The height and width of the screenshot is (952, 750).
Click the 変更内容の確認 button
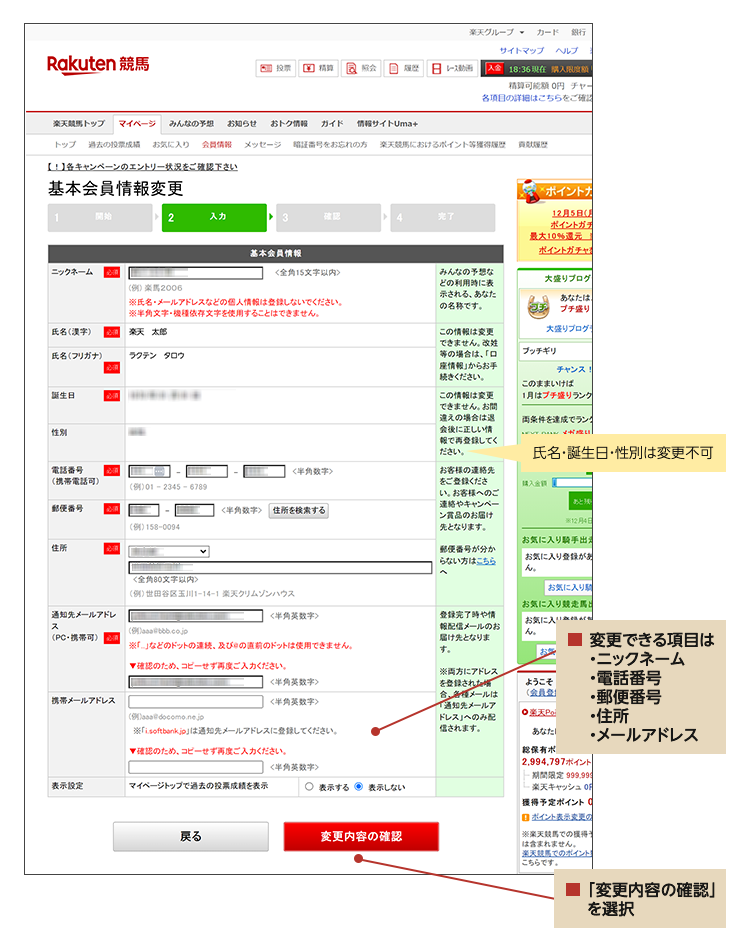[x=361, y=836]
